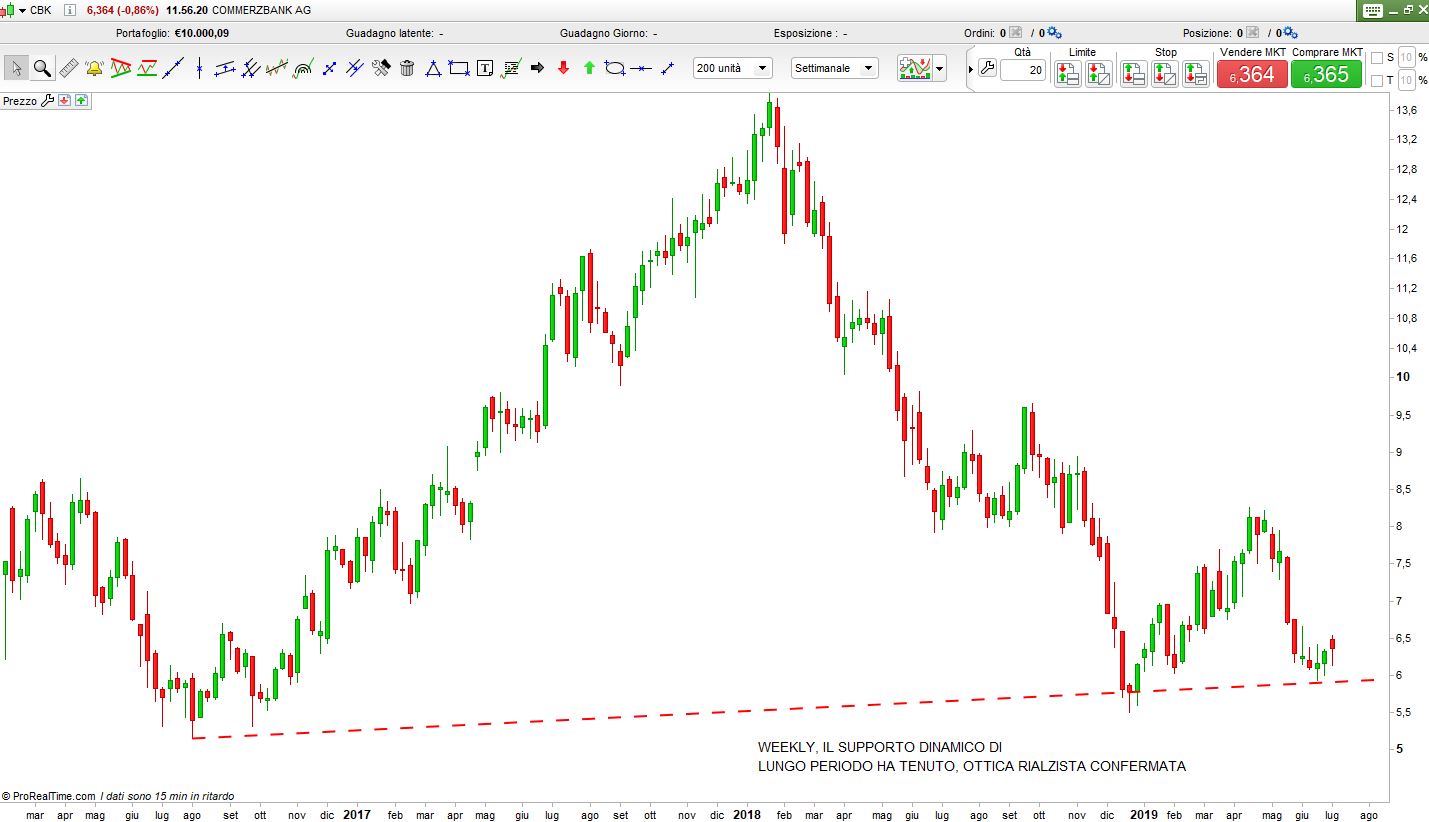This screenshot has height=822, width=1429.
Task: Enable the S stop checkbox
Action: (1377, 58)
